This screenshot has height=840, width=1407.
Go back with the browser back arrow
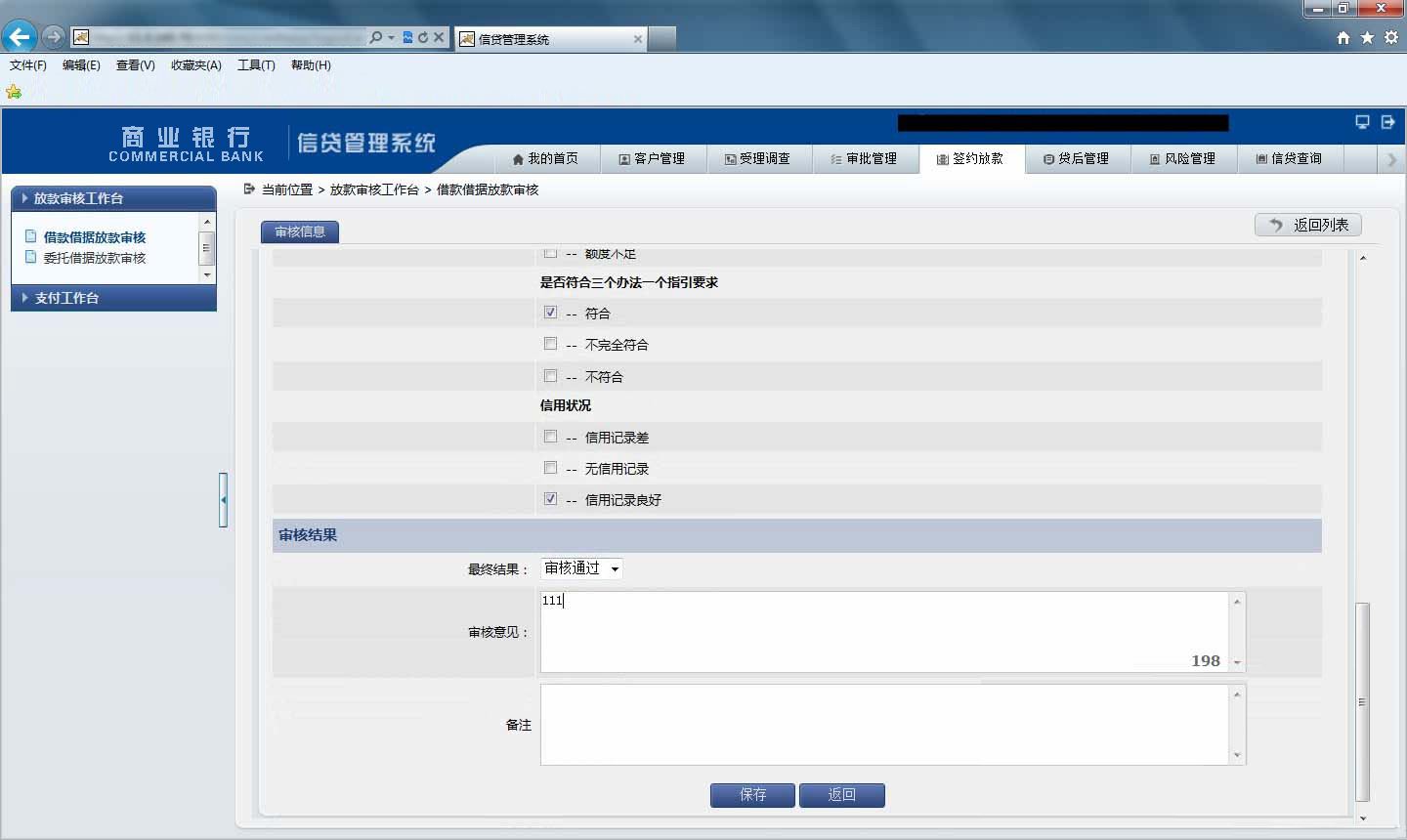pyautogui.click(x=20, y=37)
